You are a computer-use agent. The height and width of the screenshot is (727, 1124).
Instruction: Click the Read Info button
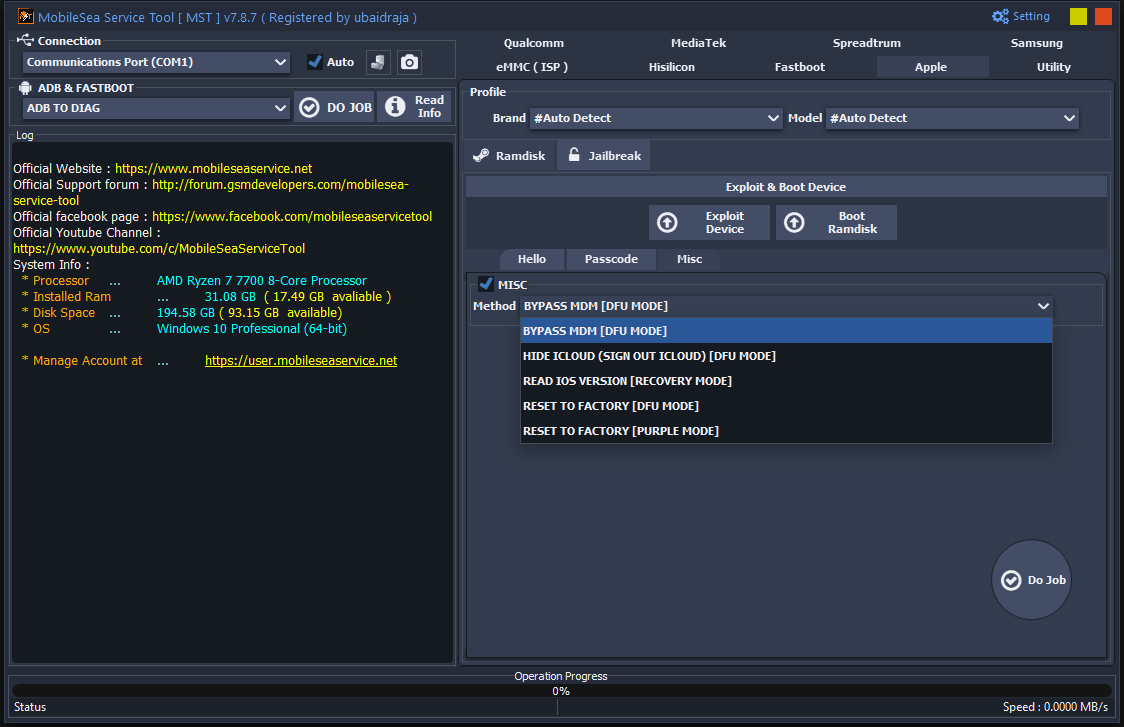pos(413,107)
